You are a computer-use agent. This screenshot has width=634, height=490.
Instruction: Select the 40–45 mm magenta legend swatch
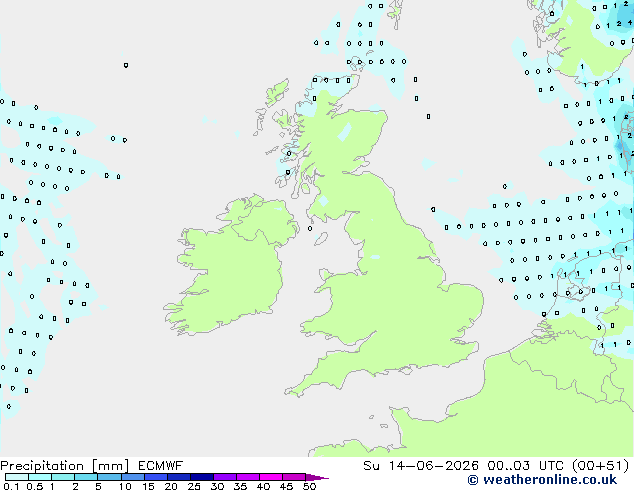(271, 477)
